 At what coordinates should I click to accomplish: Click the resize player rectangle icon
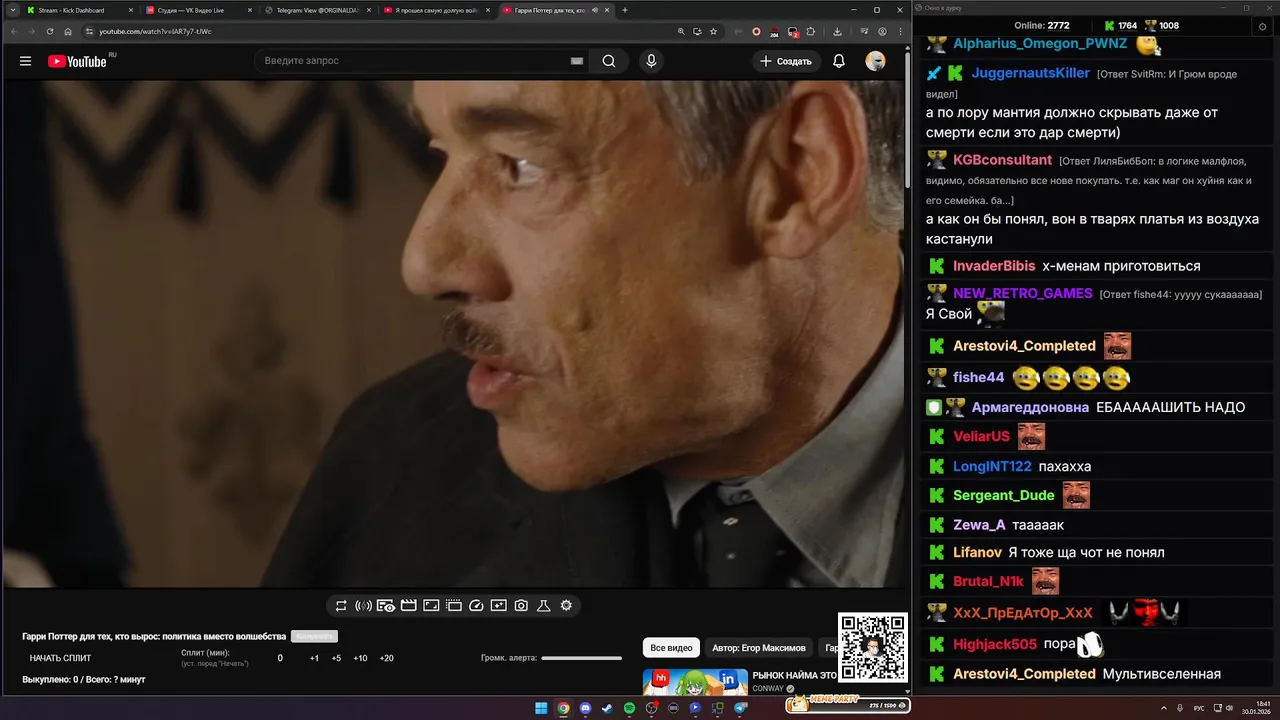(431, 606)
